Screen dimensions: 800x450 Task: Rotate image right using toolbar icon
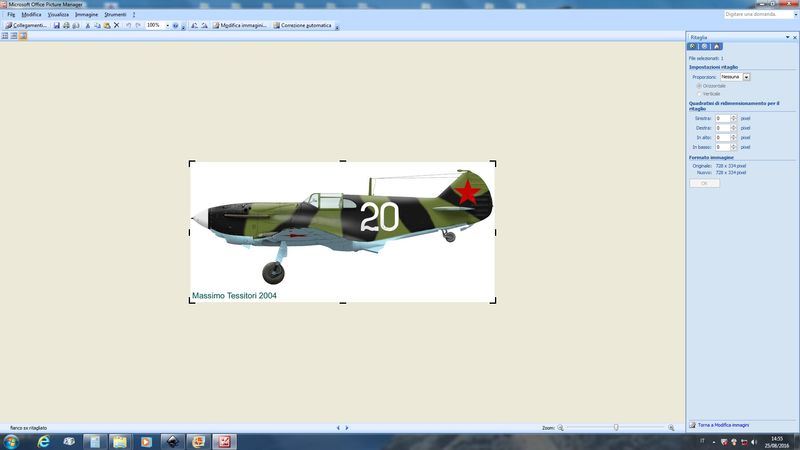pyautogui.click(x=204, y=25)
